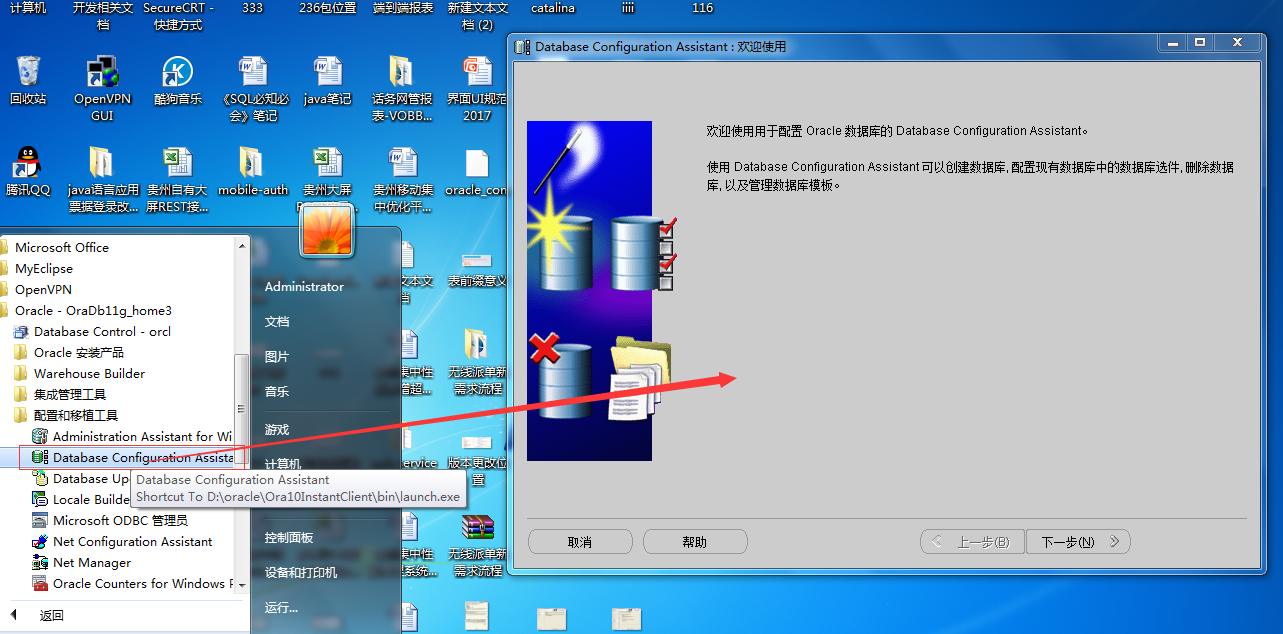
Task: Open 运行... from start menu
Action: point(281,608)
